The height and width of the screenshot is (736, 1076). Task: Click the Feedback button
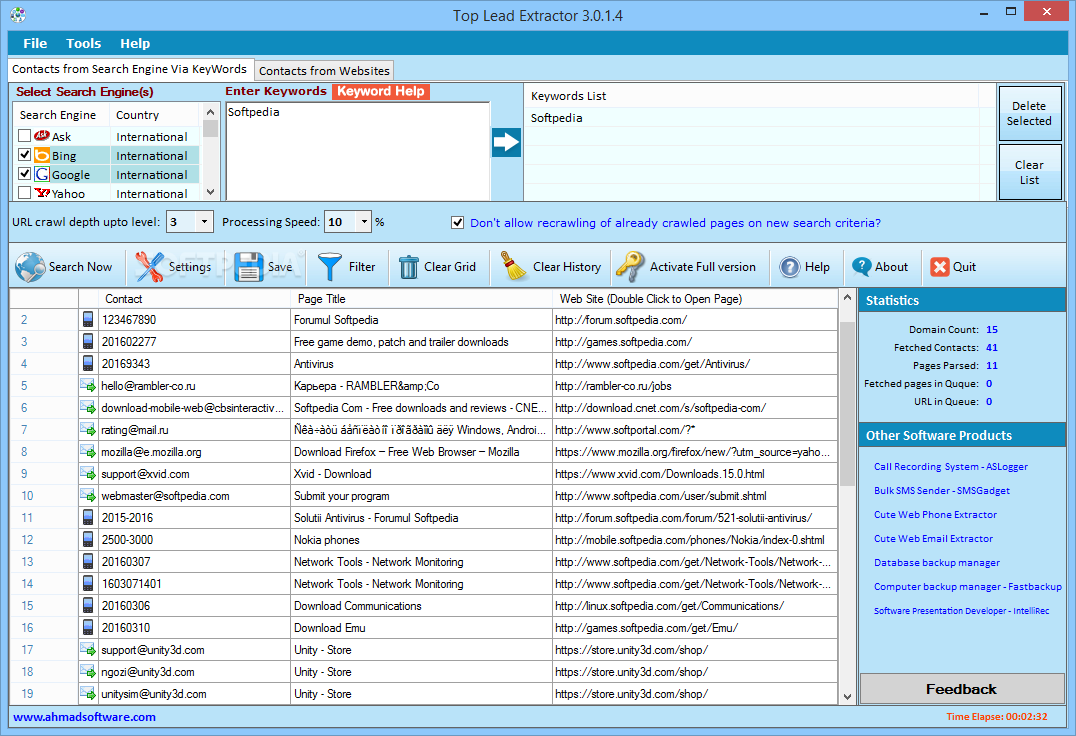coord(961,689)
